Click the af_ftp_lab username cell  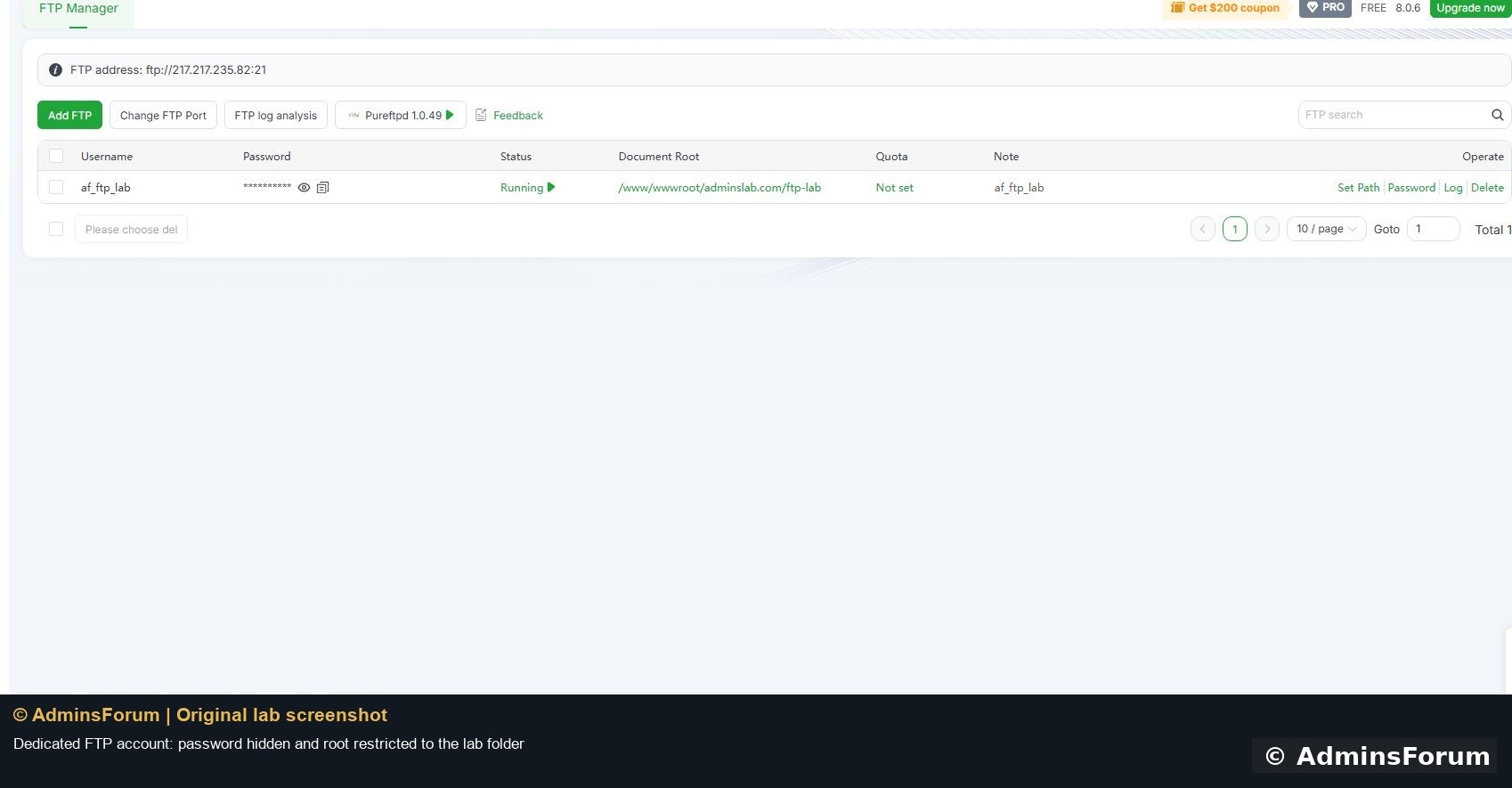tap(106, 188)
